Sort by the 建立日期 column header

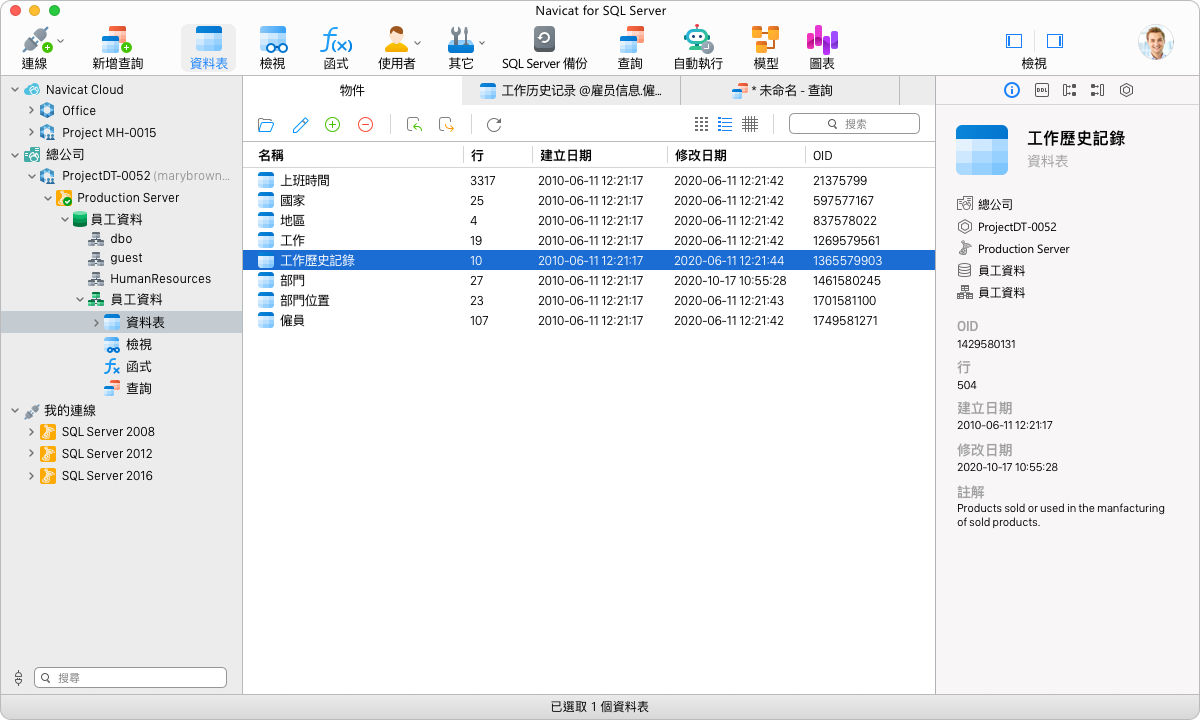[x=600, y=155]
